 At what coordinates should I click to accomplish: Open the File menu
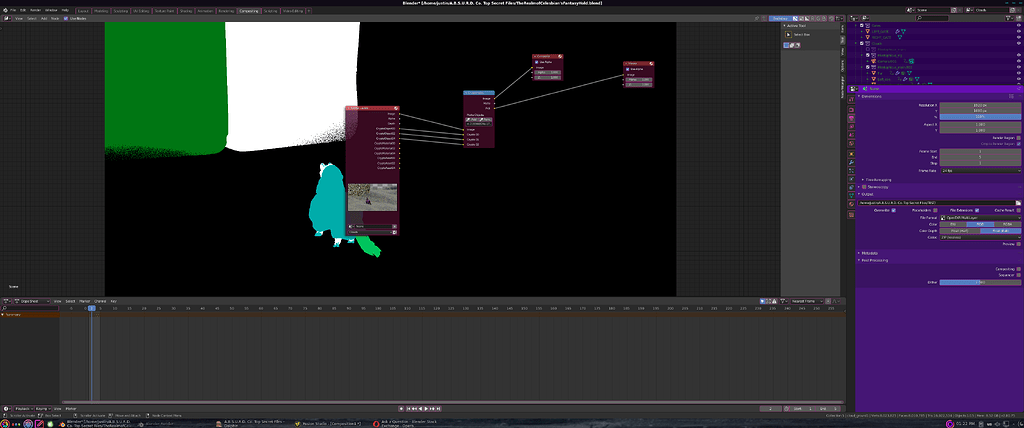(x=13, y=10)
